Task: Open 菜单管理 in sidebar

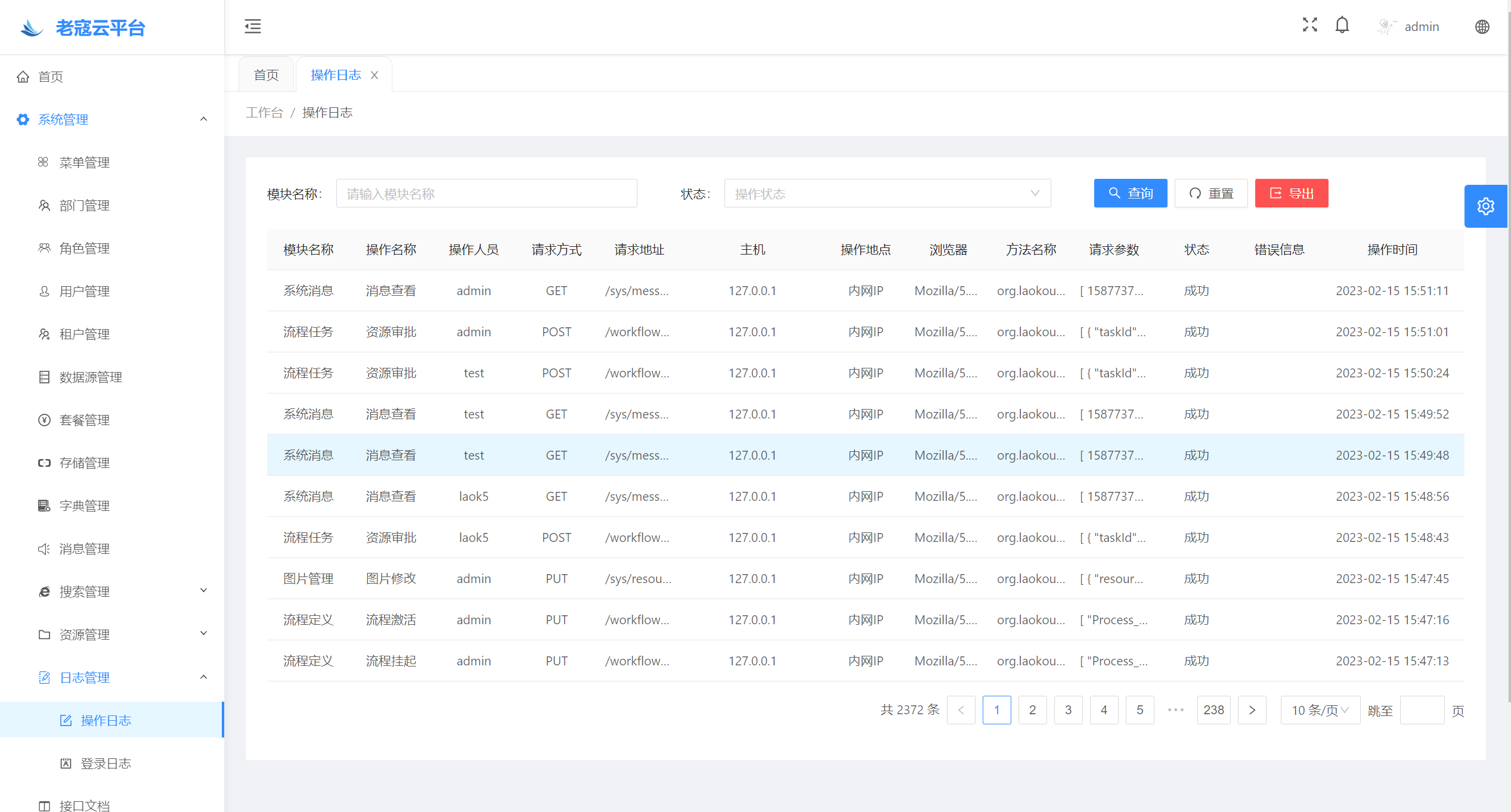Action: [x=84, y=163]
